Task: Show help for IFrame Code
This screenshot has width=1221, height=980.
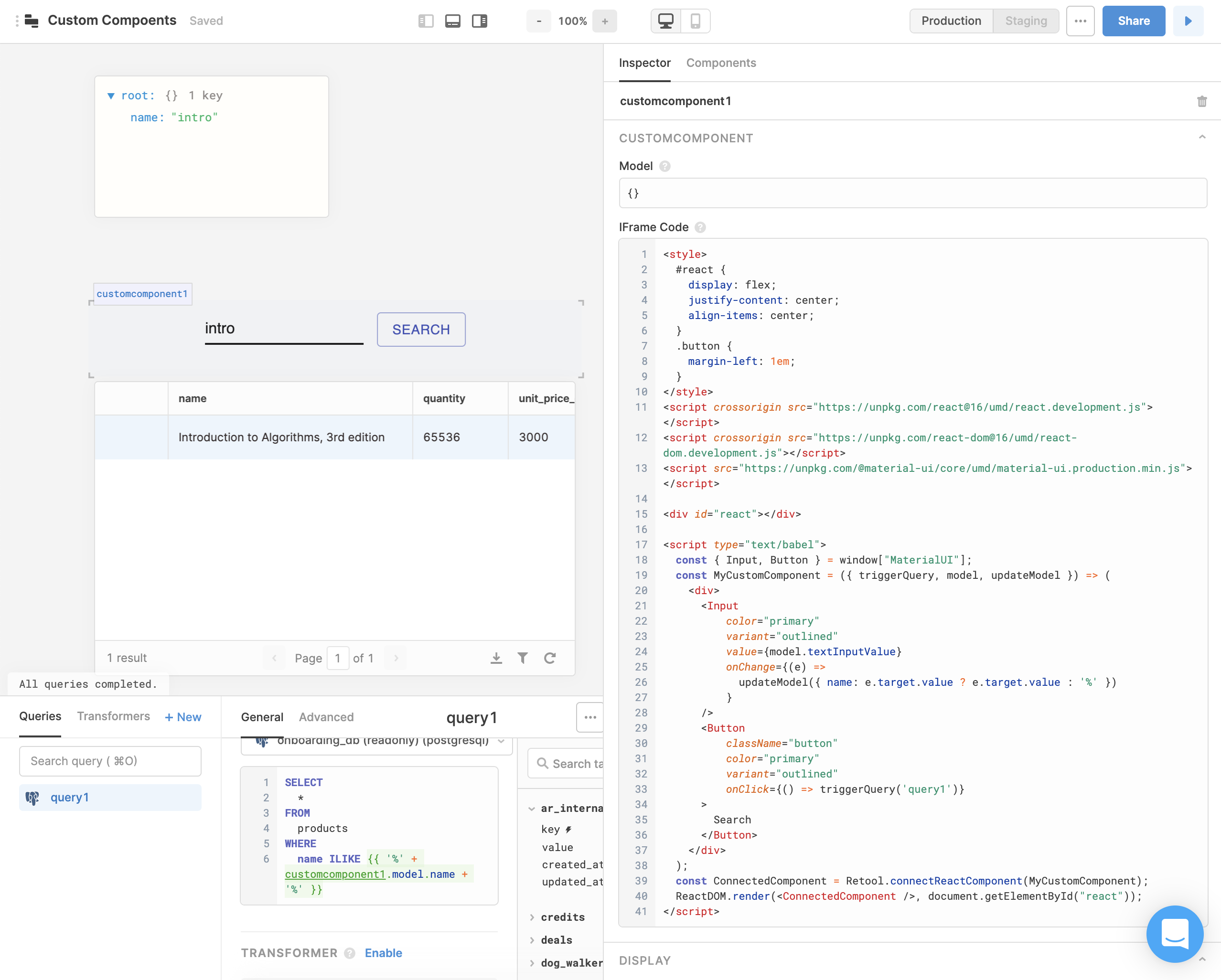Action: click(700, 227)
